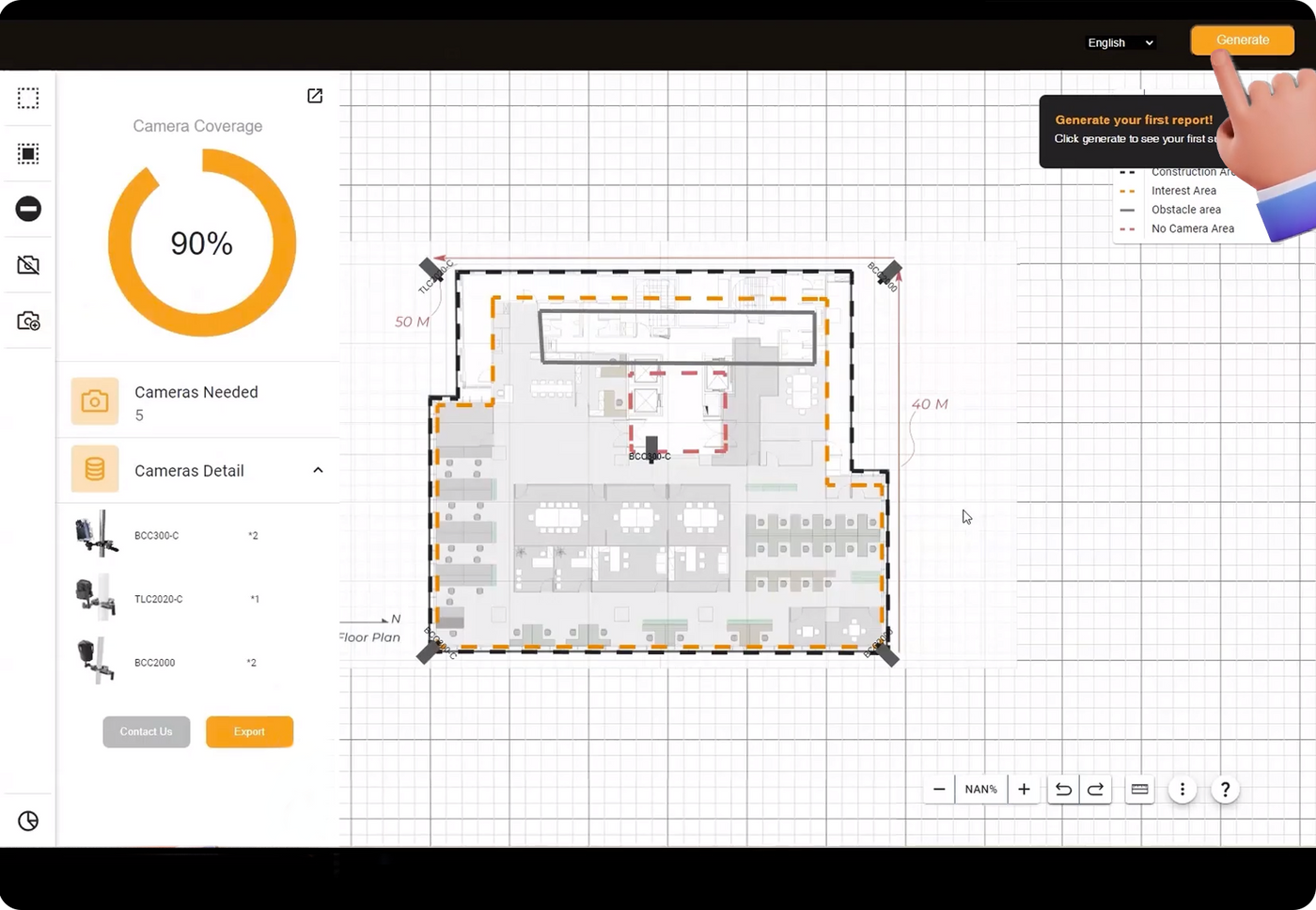
Task: Open the three-dot more options menu
Action: (x=1183, y=790)
